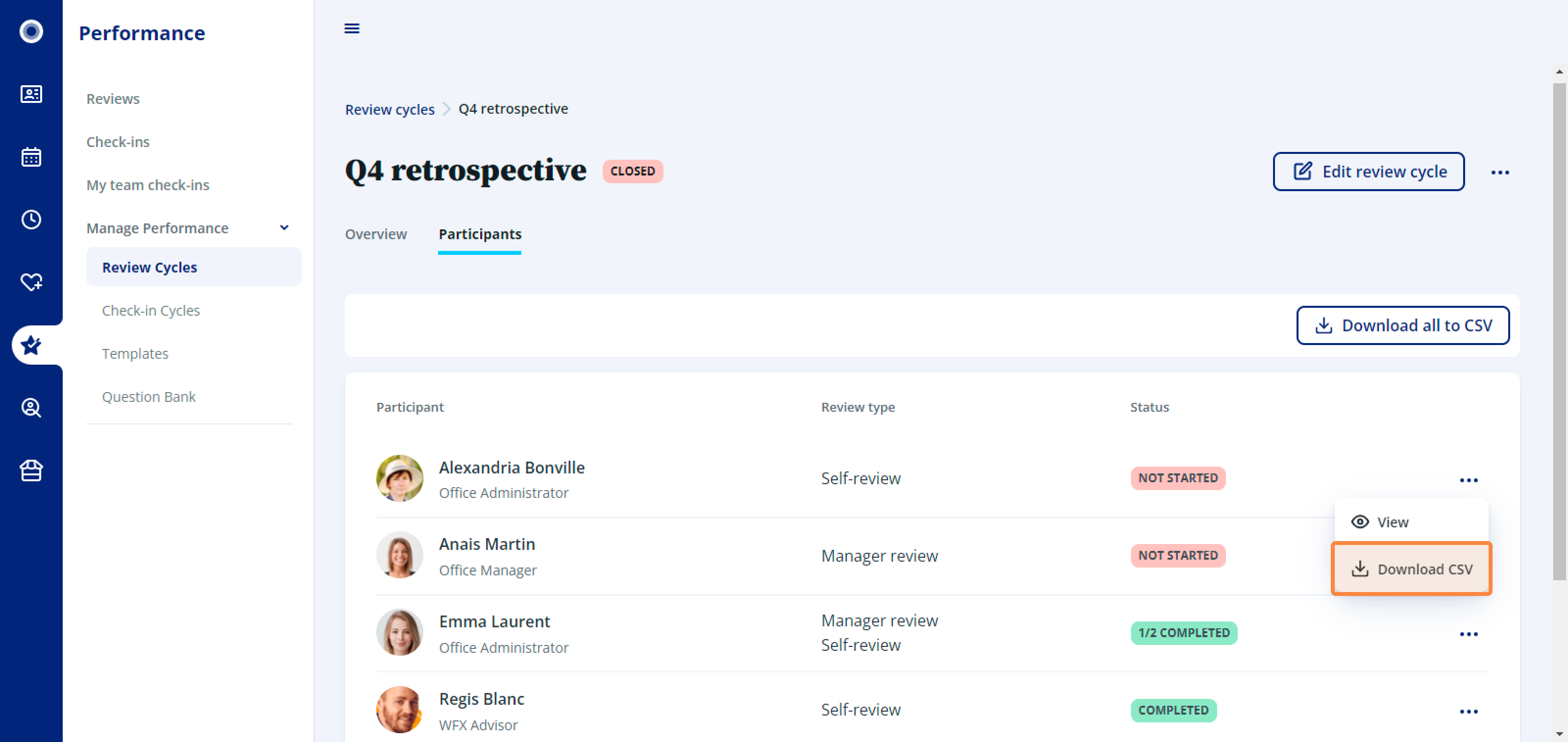Image resolution: width=1568 pixels, height=742 pixels.
Task: Click Regis Blanc's name
Action: click(482, 699)
